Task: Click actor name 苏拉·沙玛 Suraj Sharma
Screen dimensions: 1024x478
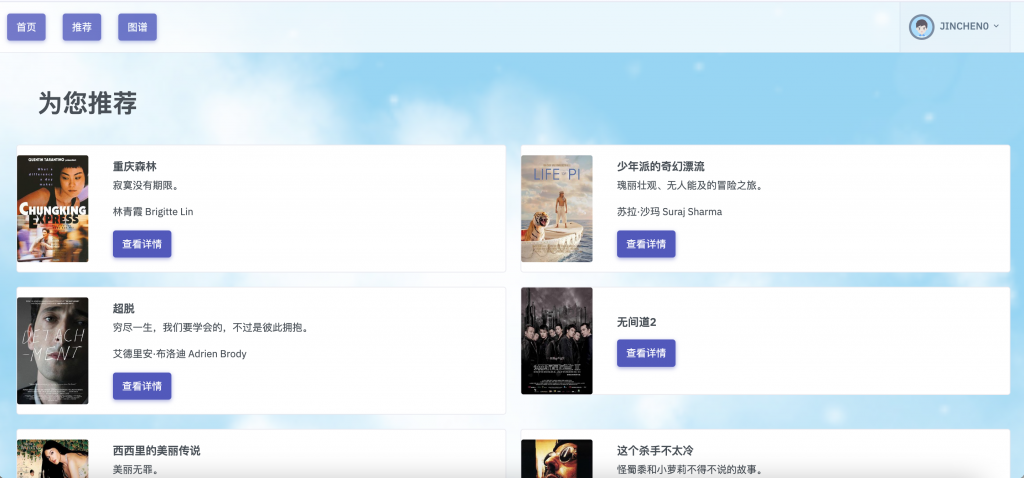Action: 669,212
